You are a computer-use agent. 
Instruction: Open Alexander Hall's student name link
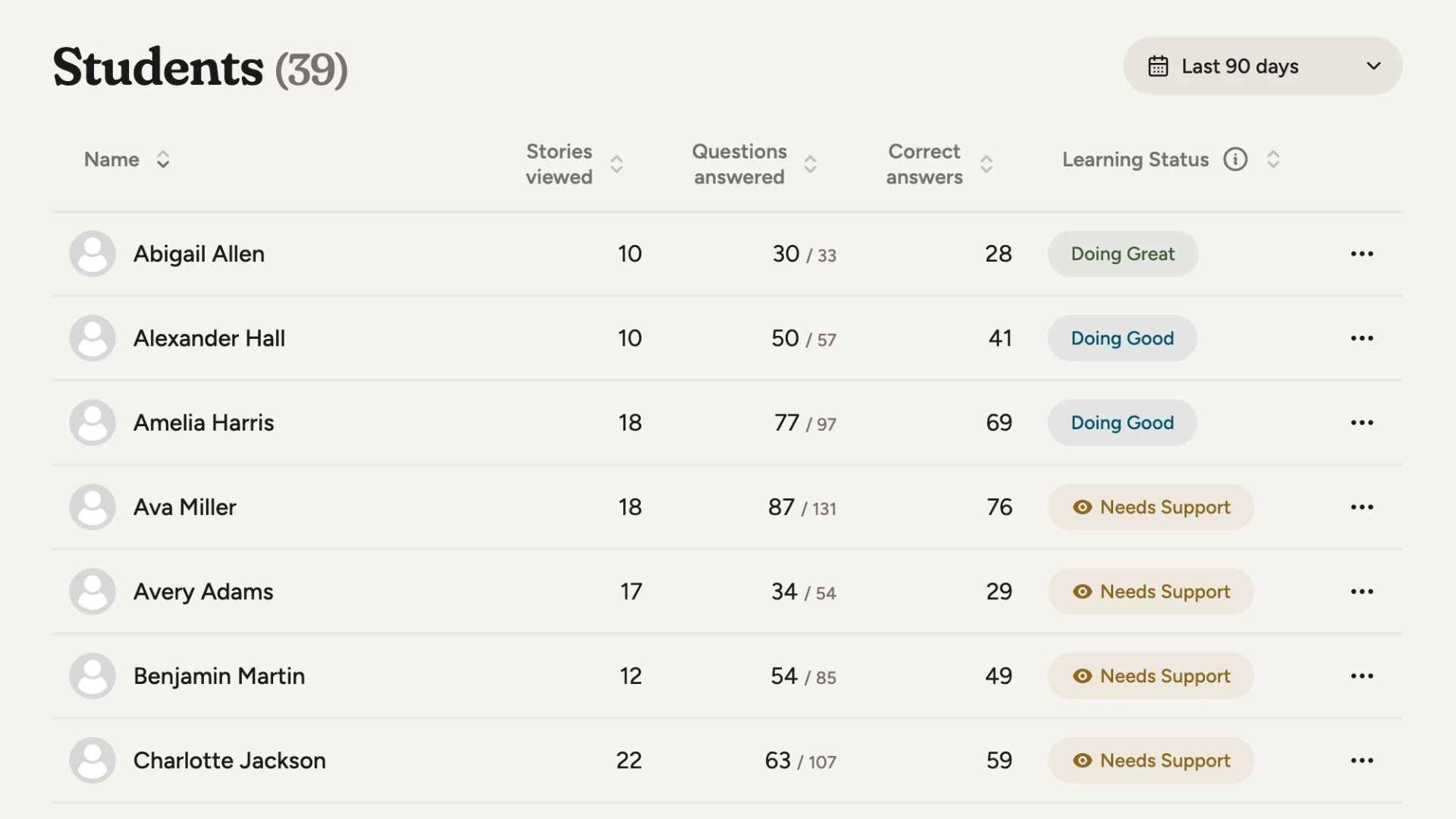coord(209,338)
